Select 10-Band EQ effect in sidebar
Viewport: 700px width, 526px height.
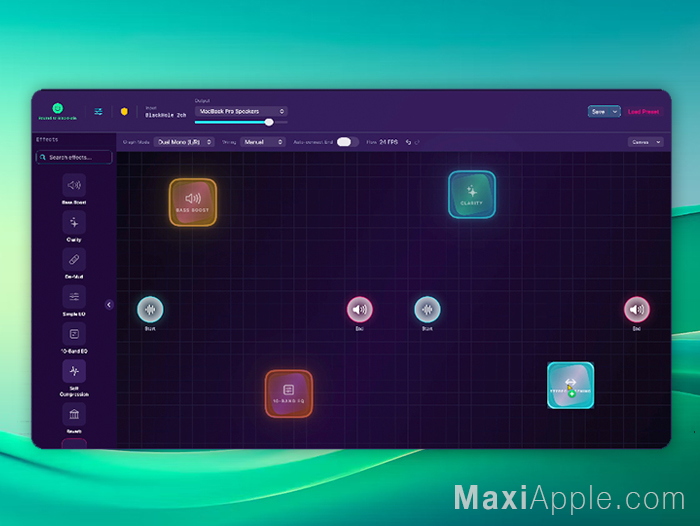tap(74, 338)
